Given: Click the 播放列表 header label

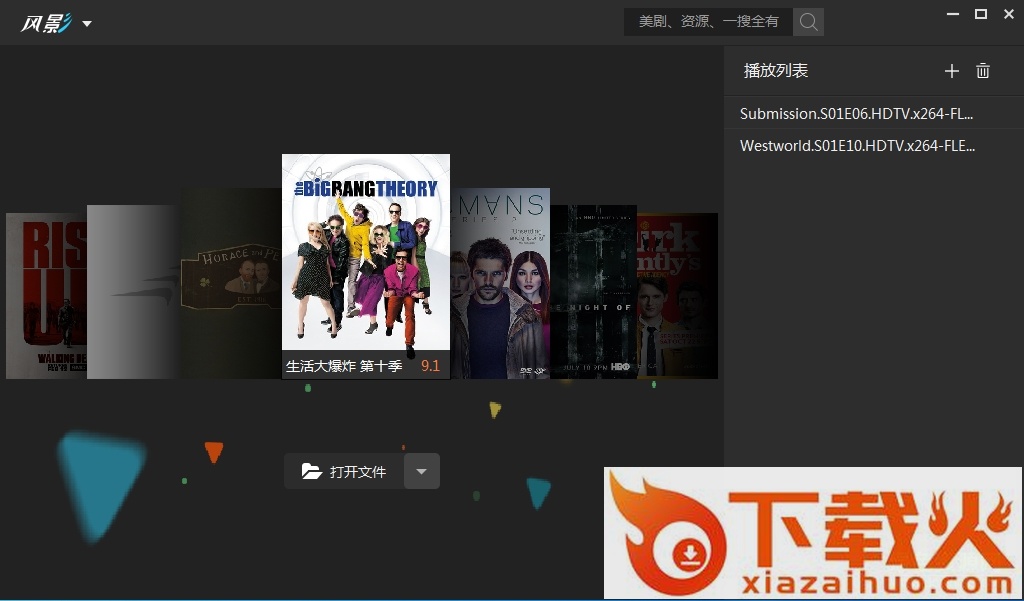Looking at the screenshot, I should pos(776,71).
